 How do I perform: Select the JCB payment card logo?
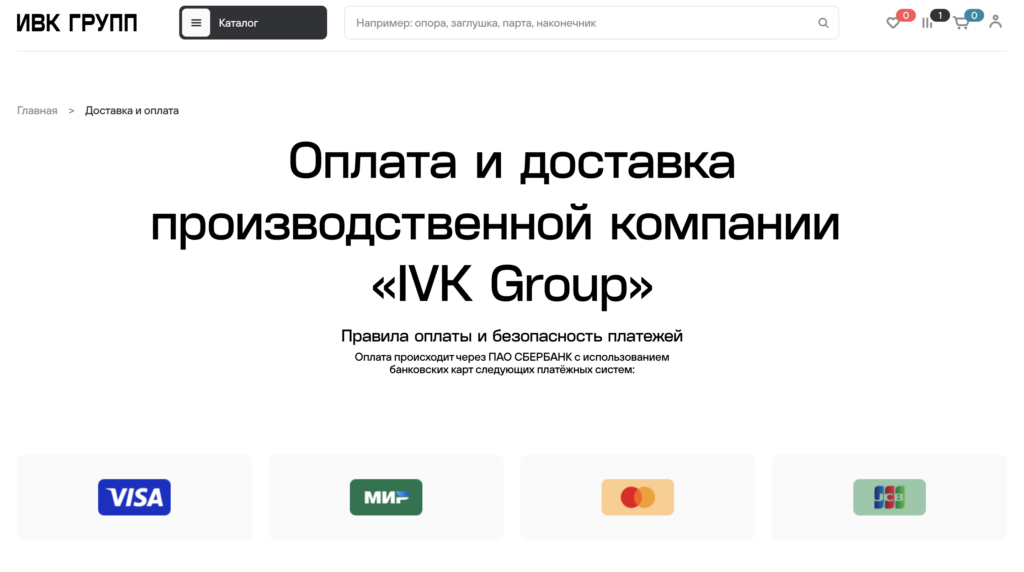pyautogui.click(x=889, y=497)
